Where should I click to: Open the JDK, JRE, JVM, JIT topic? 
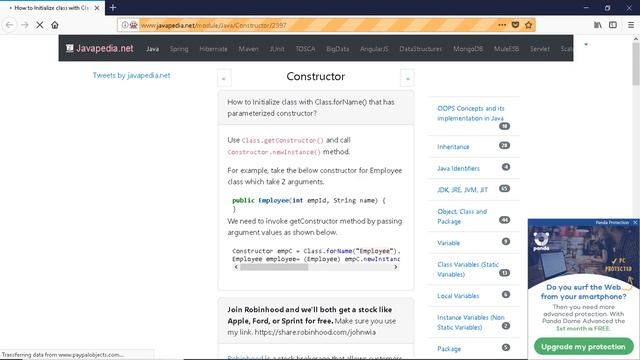point(462,190)
